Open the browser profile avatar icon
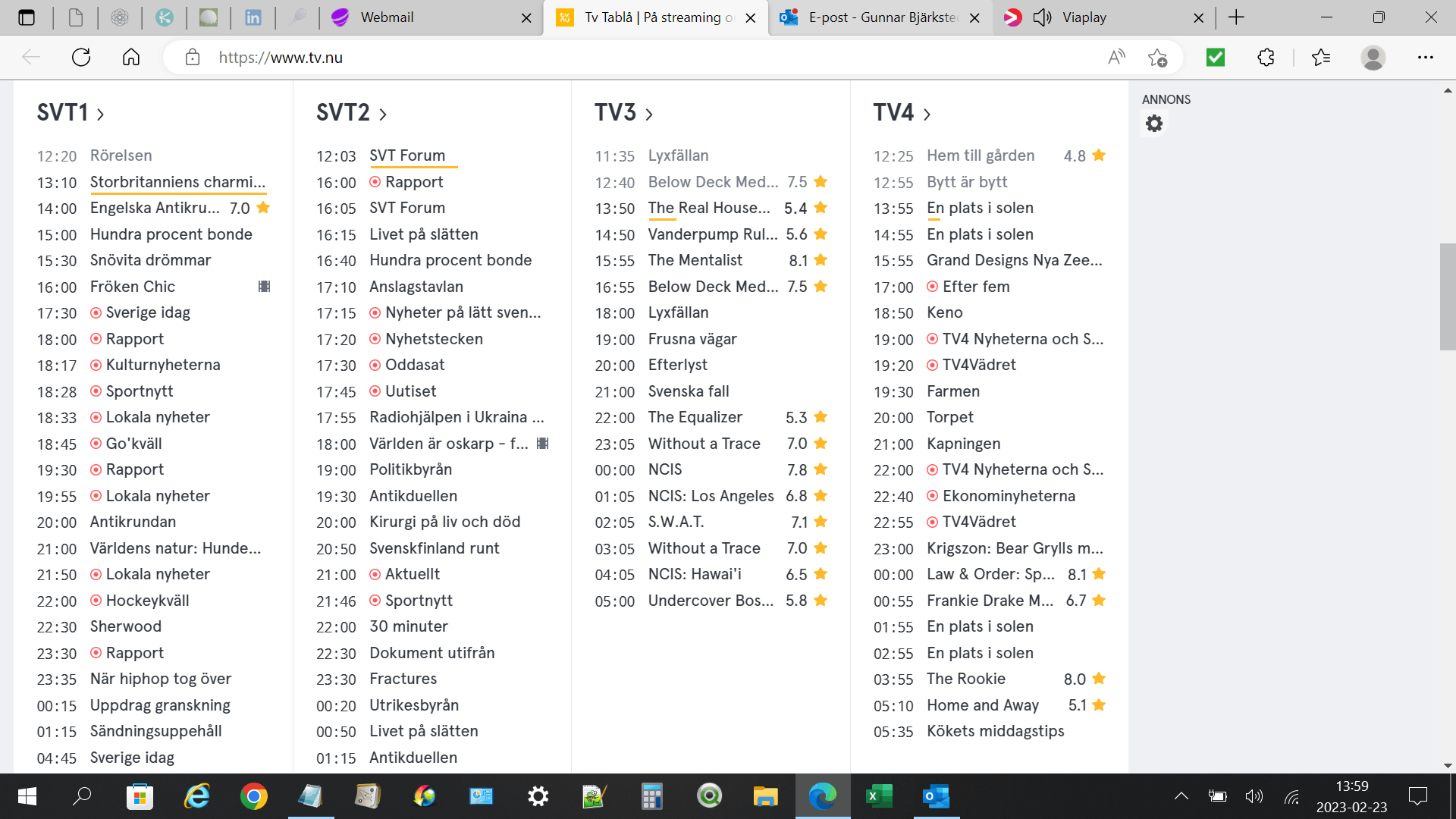The image size is (1456, 819). [1373, 58]
